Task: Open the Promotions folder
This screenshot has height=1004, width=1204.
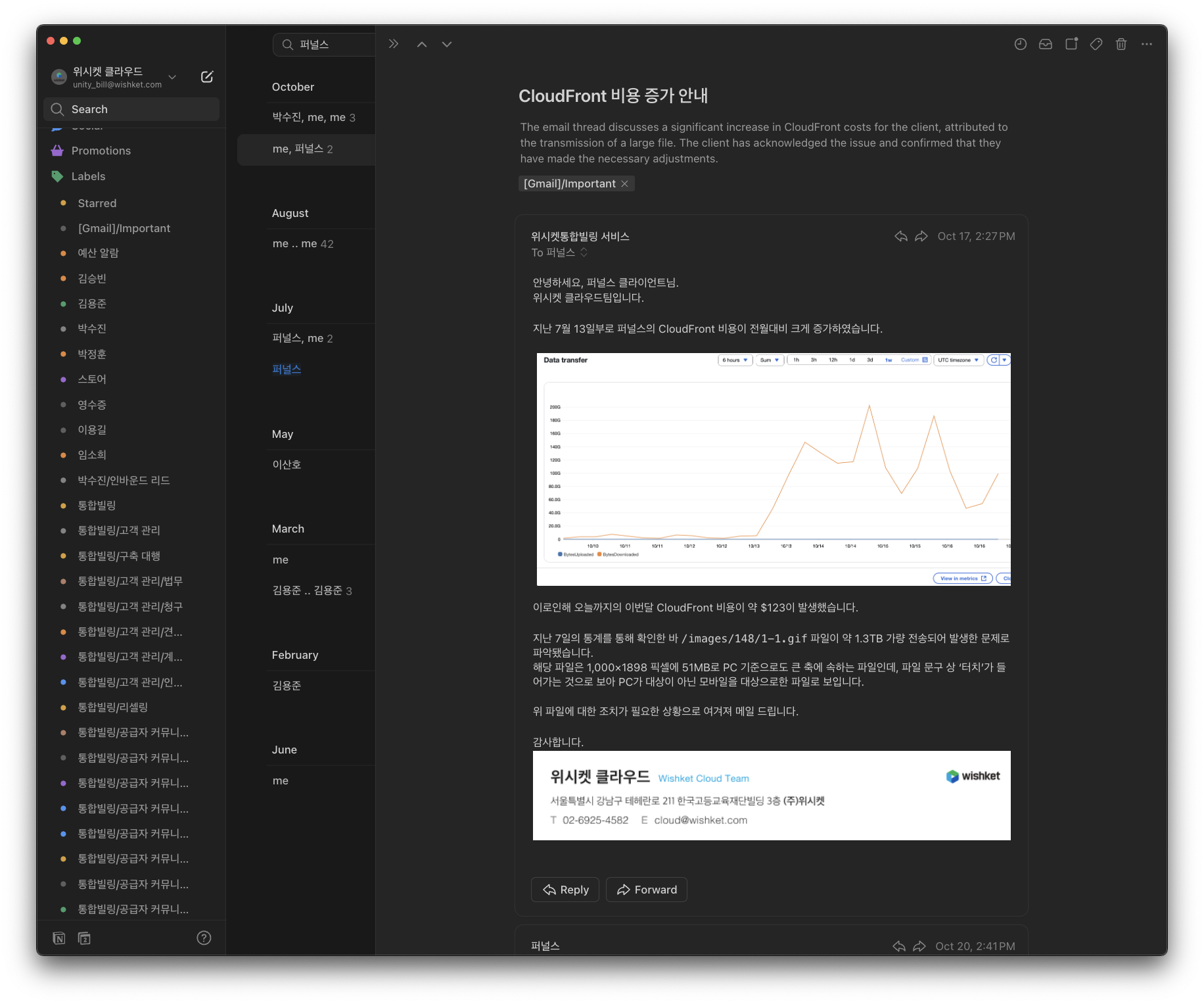Action: 101,151
